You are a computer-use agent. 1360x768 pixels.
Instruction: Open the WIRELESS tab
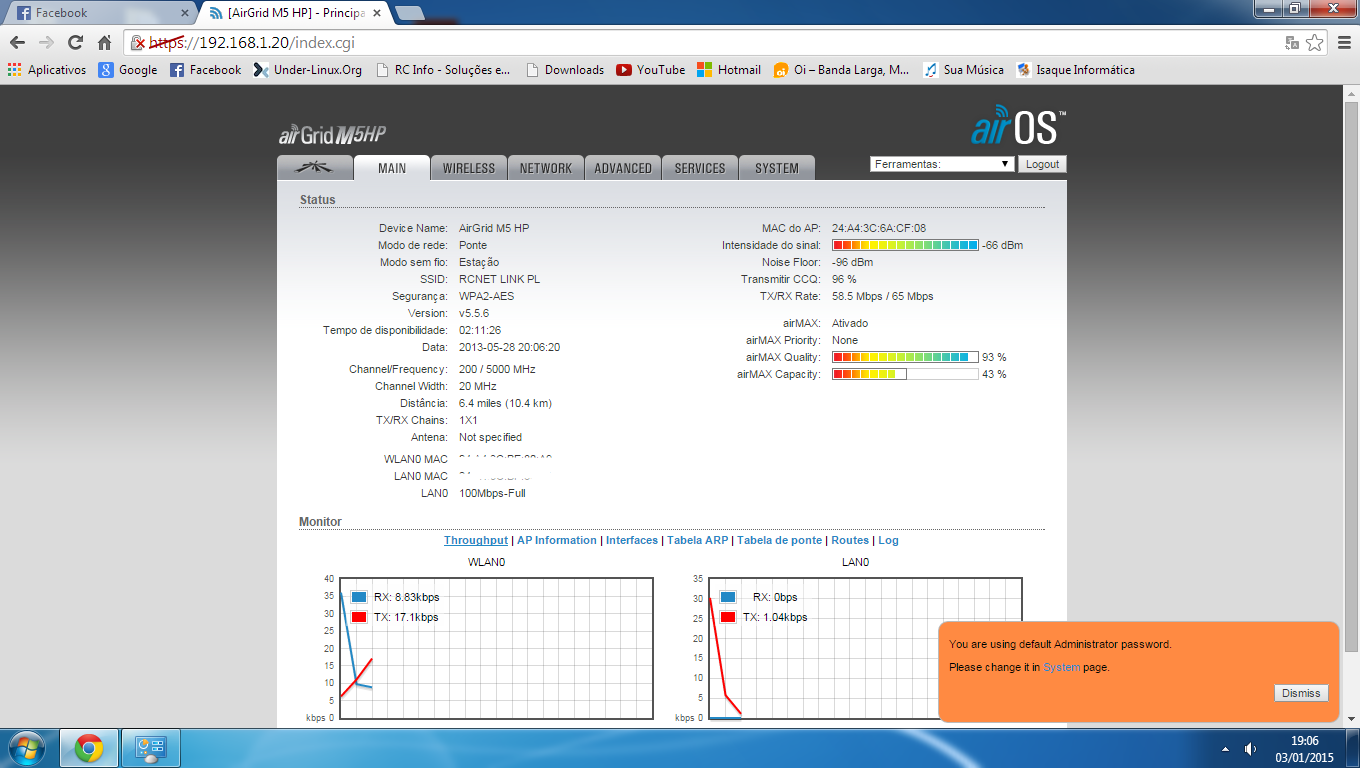click(469, 168)
